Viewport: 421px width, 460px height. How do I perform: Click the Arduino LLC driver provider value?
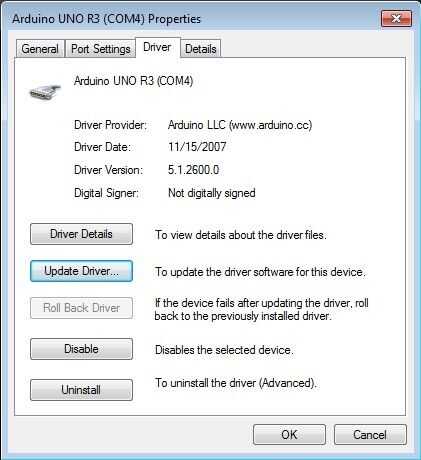240,125
